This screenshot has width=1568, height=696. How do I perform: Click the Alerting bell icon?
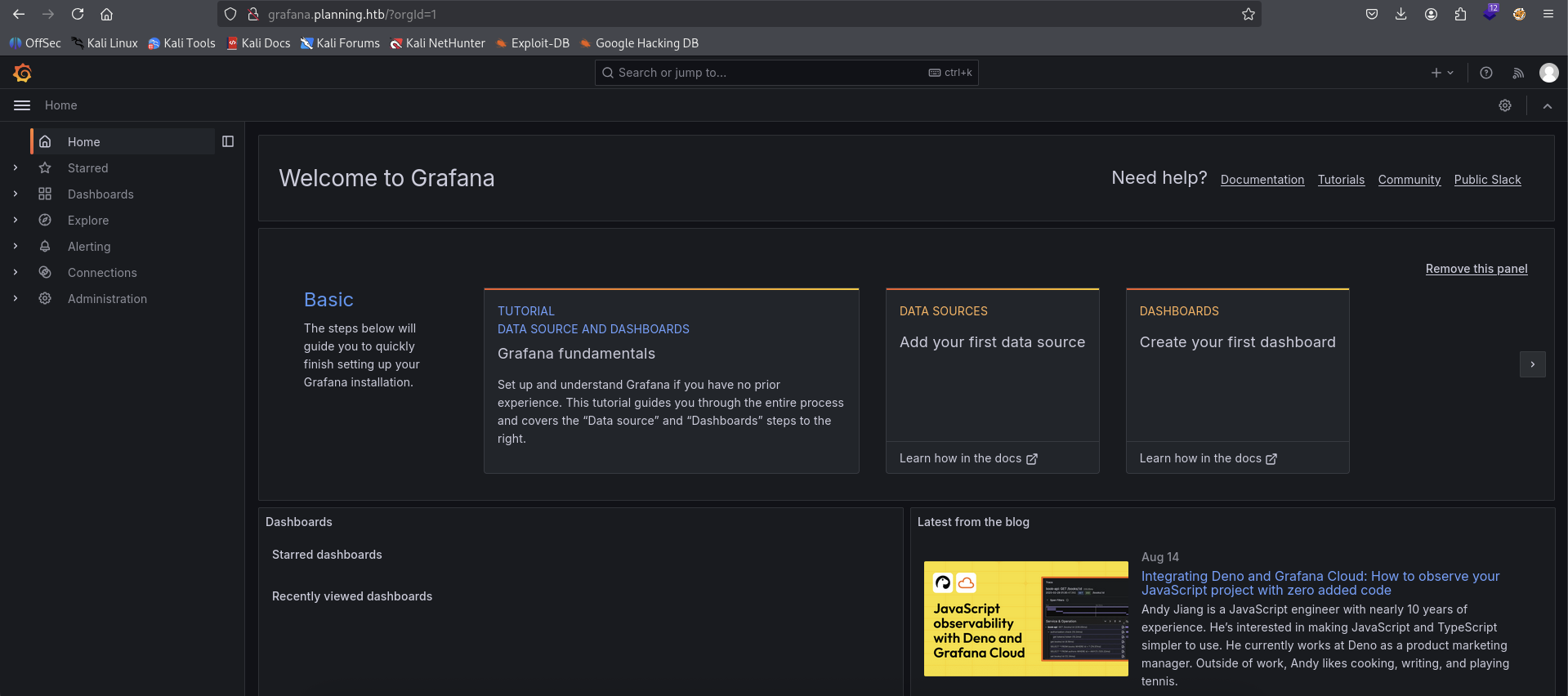45,246
